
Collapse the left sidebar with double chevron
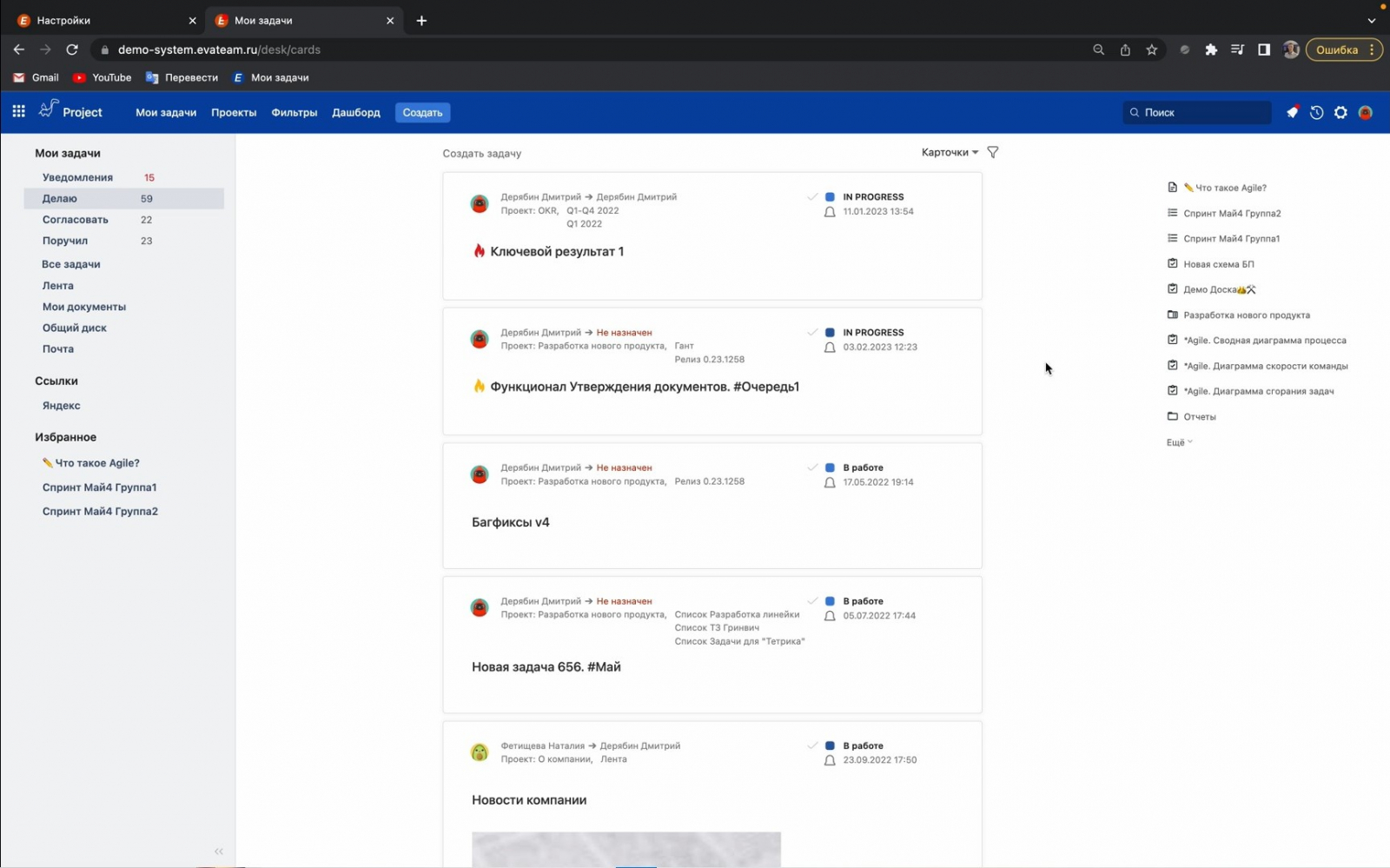point(219,851)
